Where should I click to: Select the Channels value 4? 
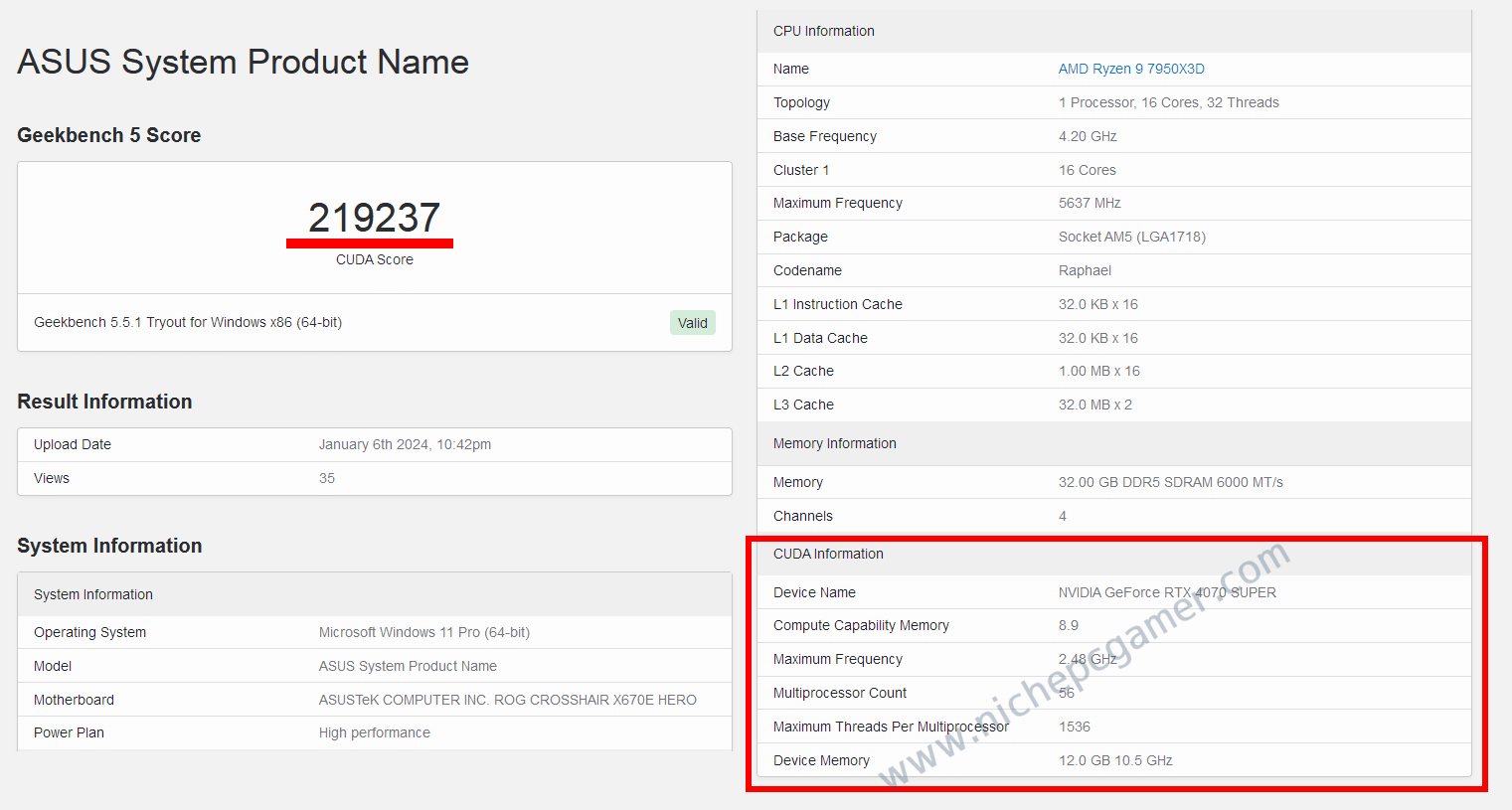[1063, 516]
